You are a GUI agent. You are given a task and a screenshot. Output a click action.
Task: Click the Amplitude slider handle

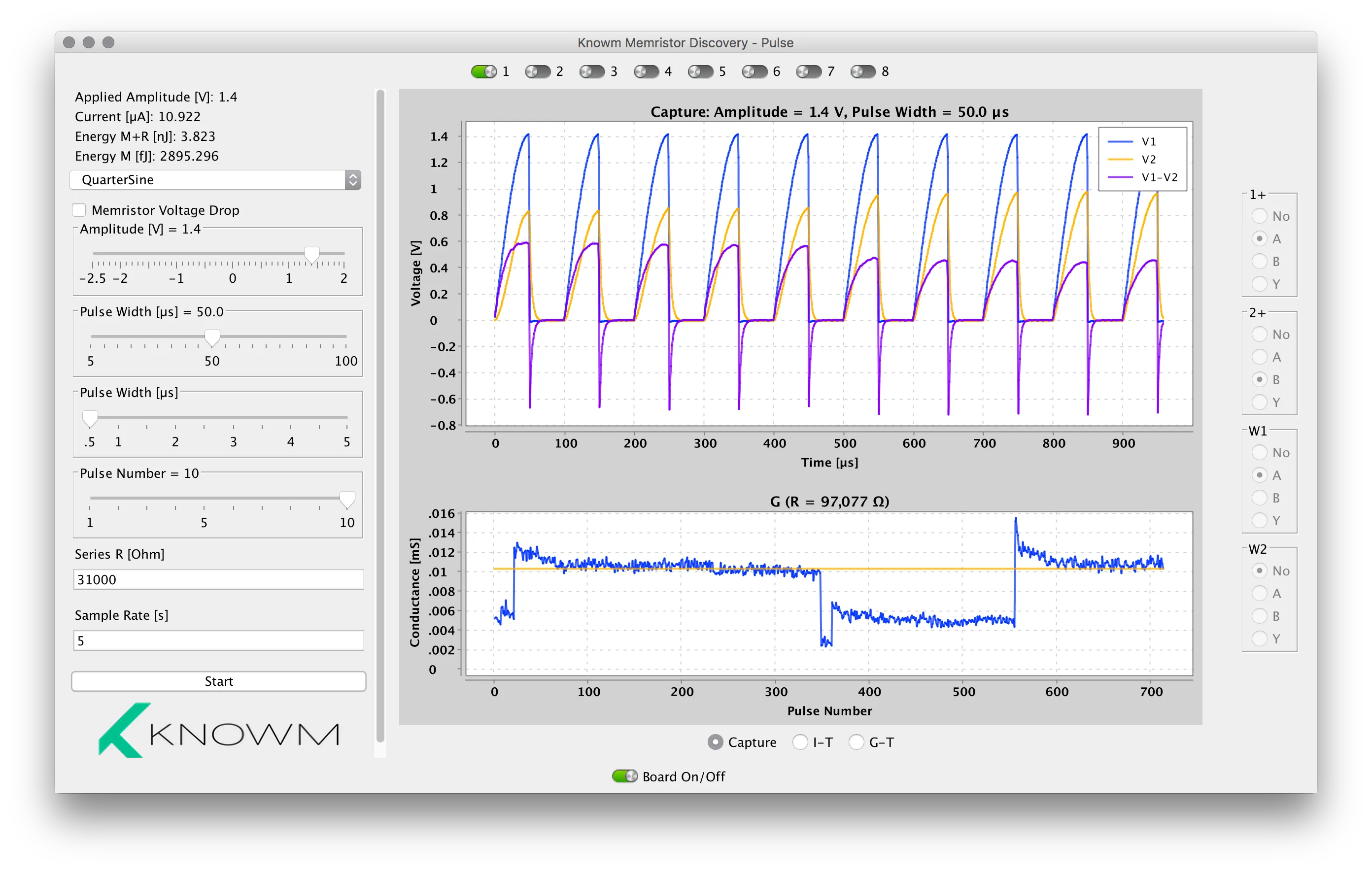coord(311,255)
